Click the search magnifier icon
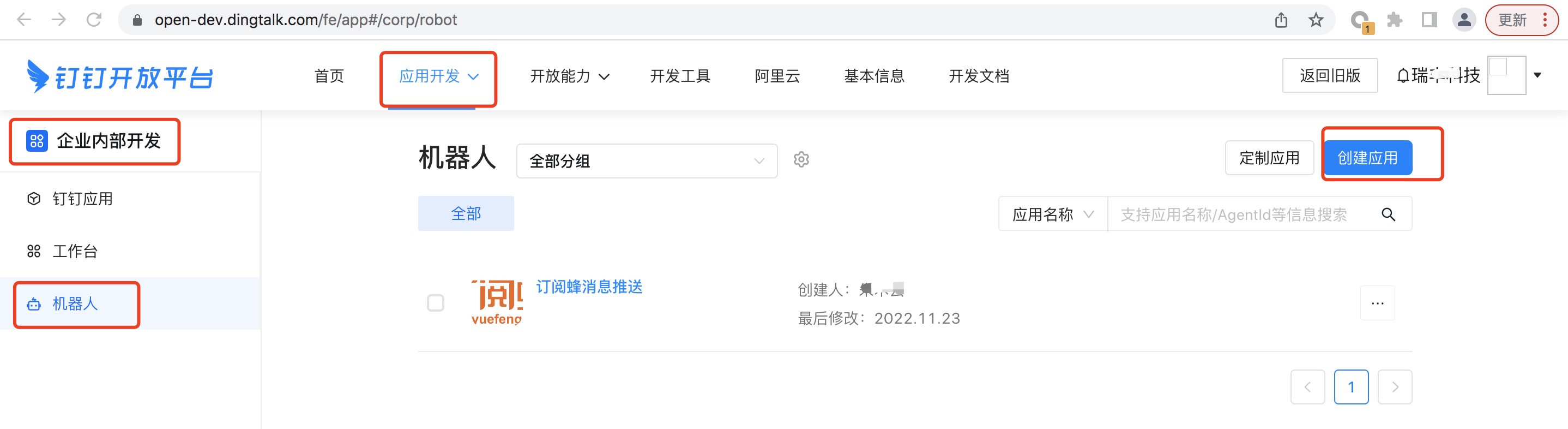 [1388, 214]
